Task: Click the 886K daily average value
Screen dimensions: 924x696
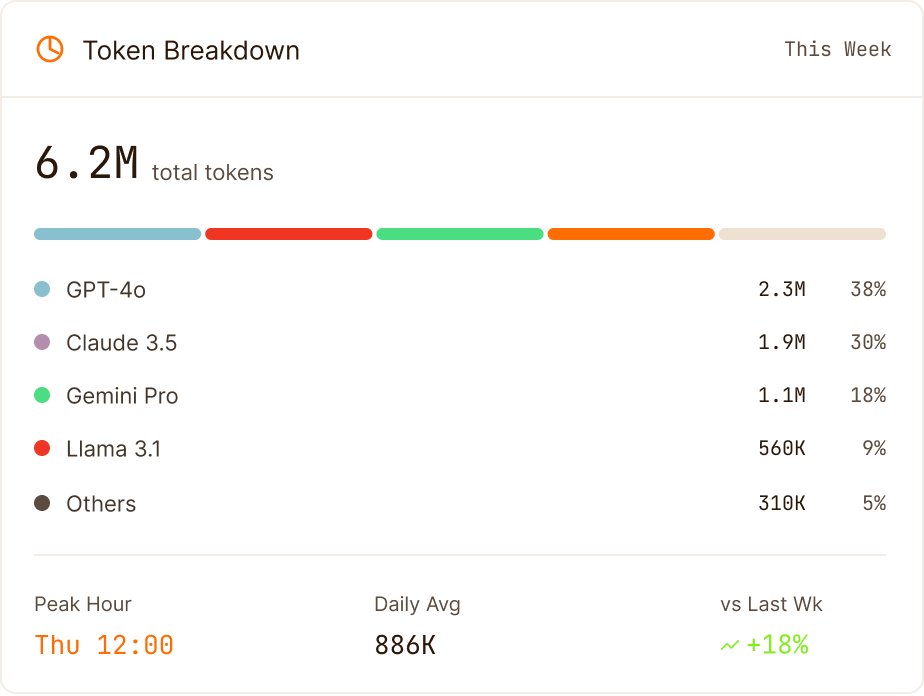Action: (405, 645)
